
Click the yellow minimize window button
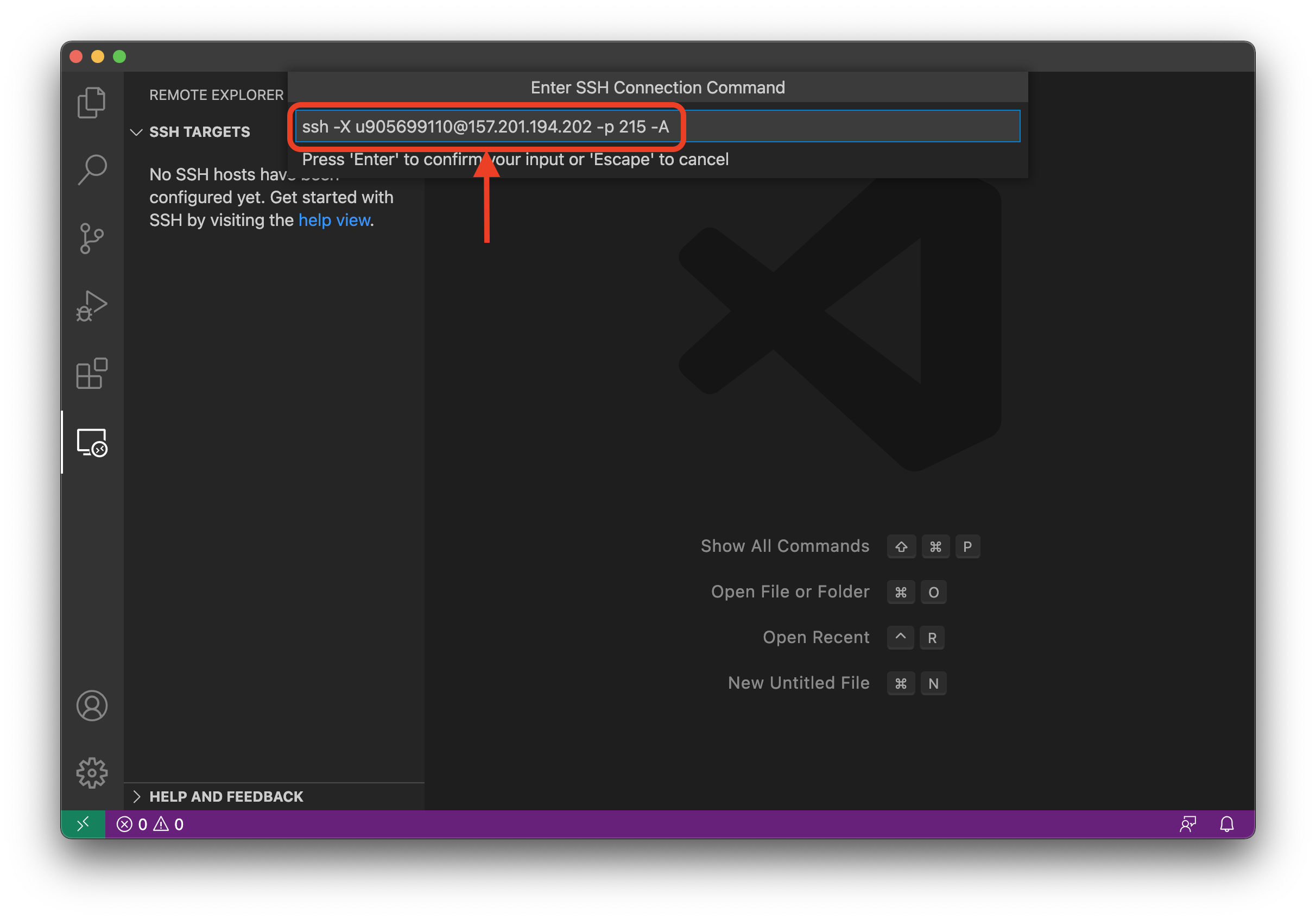click(x=97, y=56)
